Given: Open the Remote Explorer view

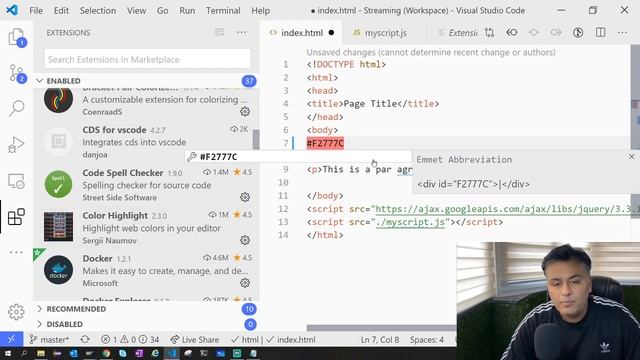Looking at the screenshot, I should coord(16,181).
